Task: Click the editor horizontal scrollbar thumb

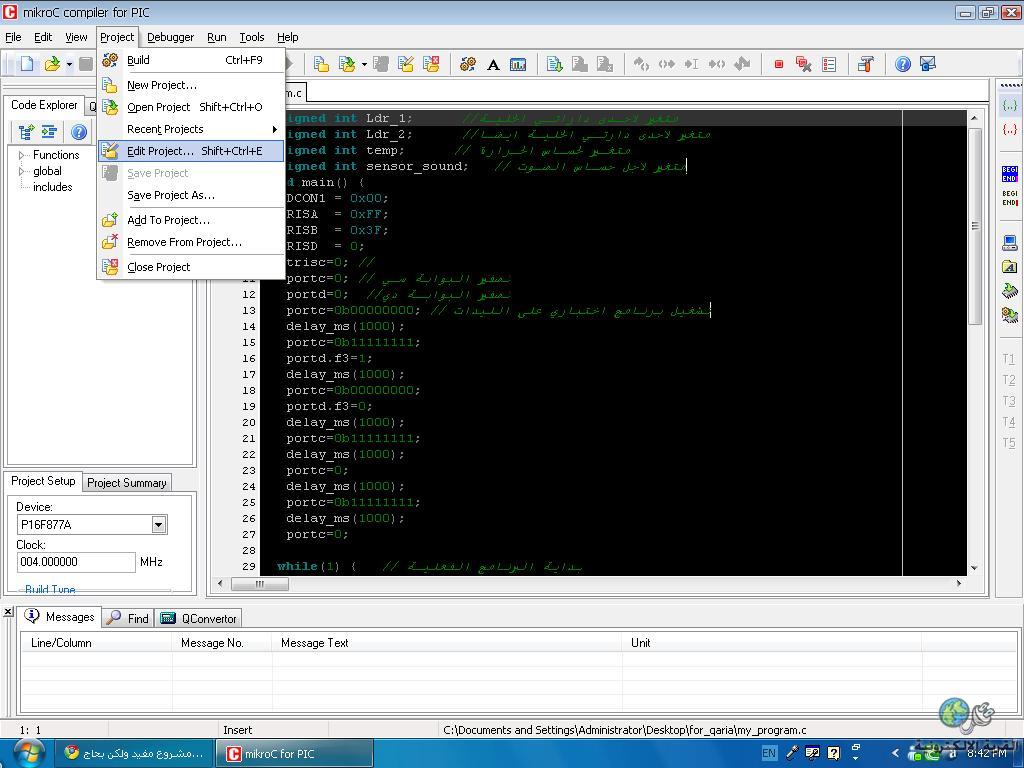Action: 259,584
